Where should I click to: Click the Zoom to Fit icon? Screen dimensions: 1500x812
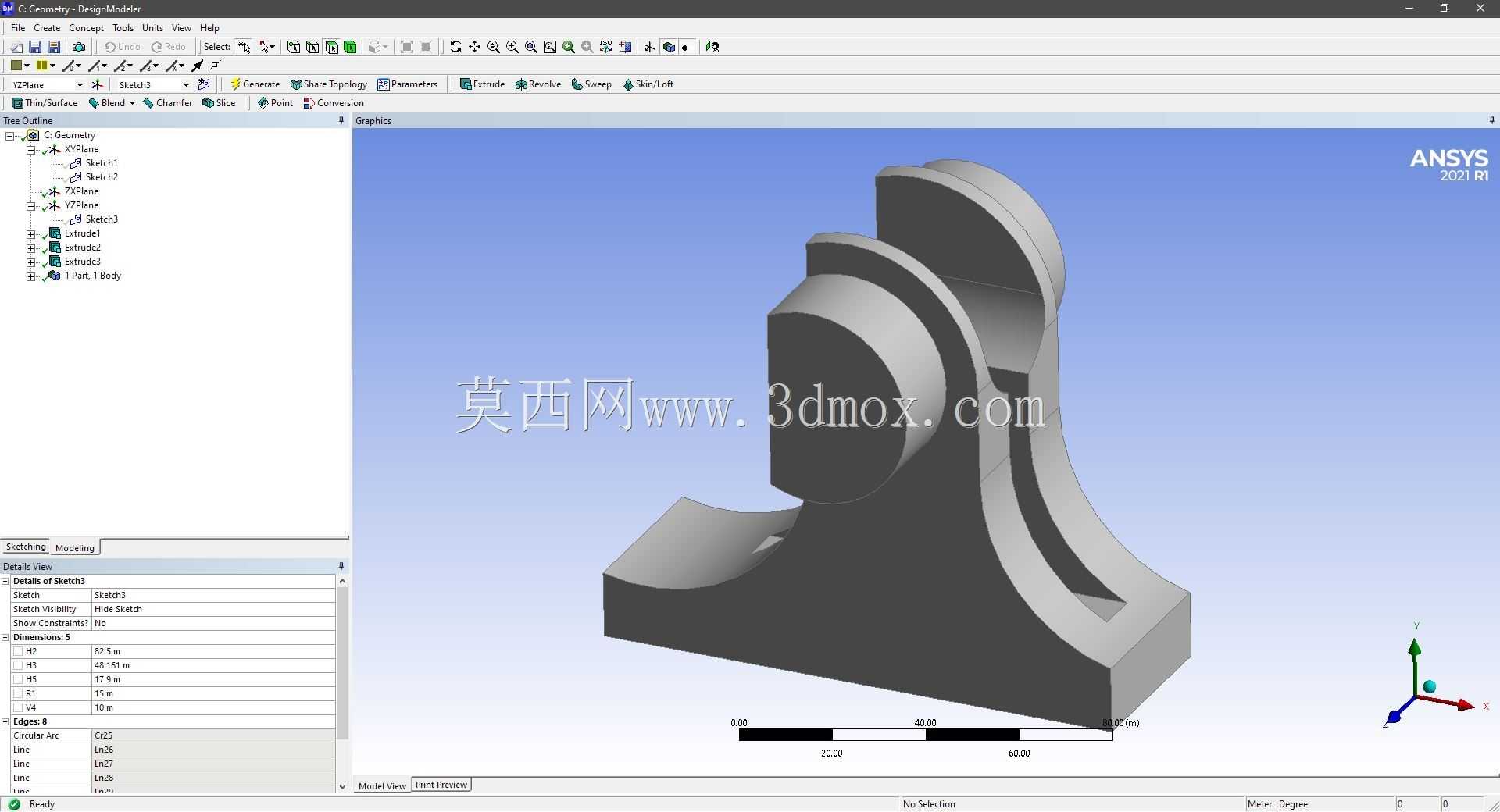pyautogui.click(x=531, y=47)
